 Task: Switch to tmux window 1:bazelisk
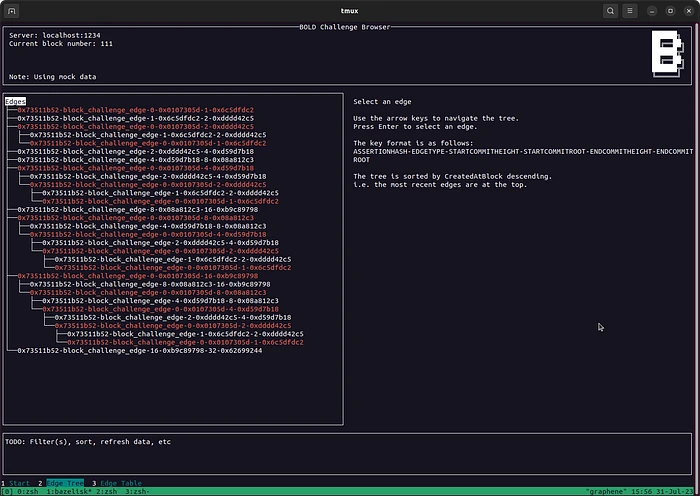[x=68, y=492]
